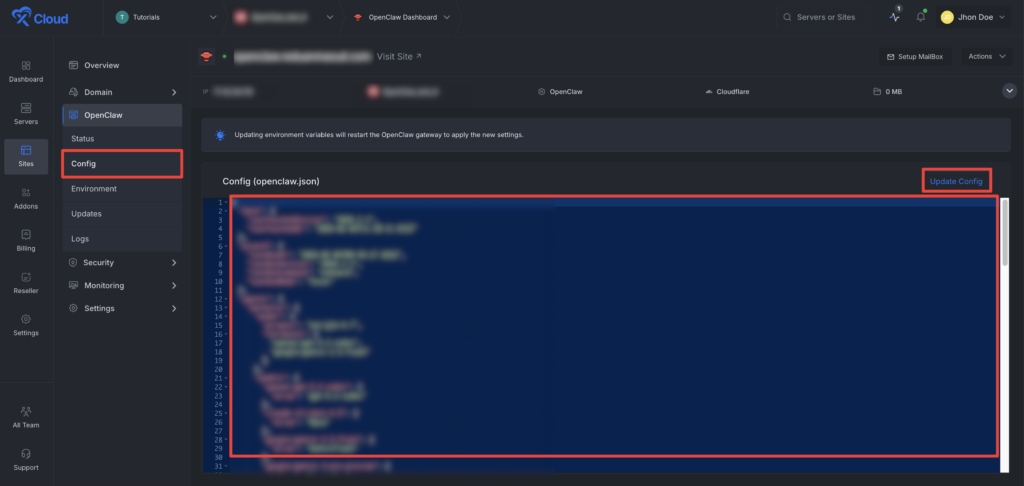The width and height of the screenshot is (1024, 486).
Task: Click the activity pulse icon
Action: coord(895,17)
